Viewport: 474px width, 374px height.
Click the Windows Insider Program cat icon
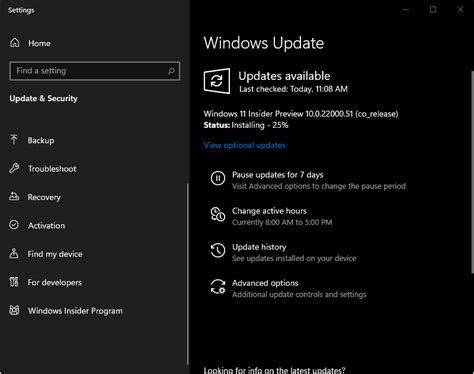coord(14,310)
